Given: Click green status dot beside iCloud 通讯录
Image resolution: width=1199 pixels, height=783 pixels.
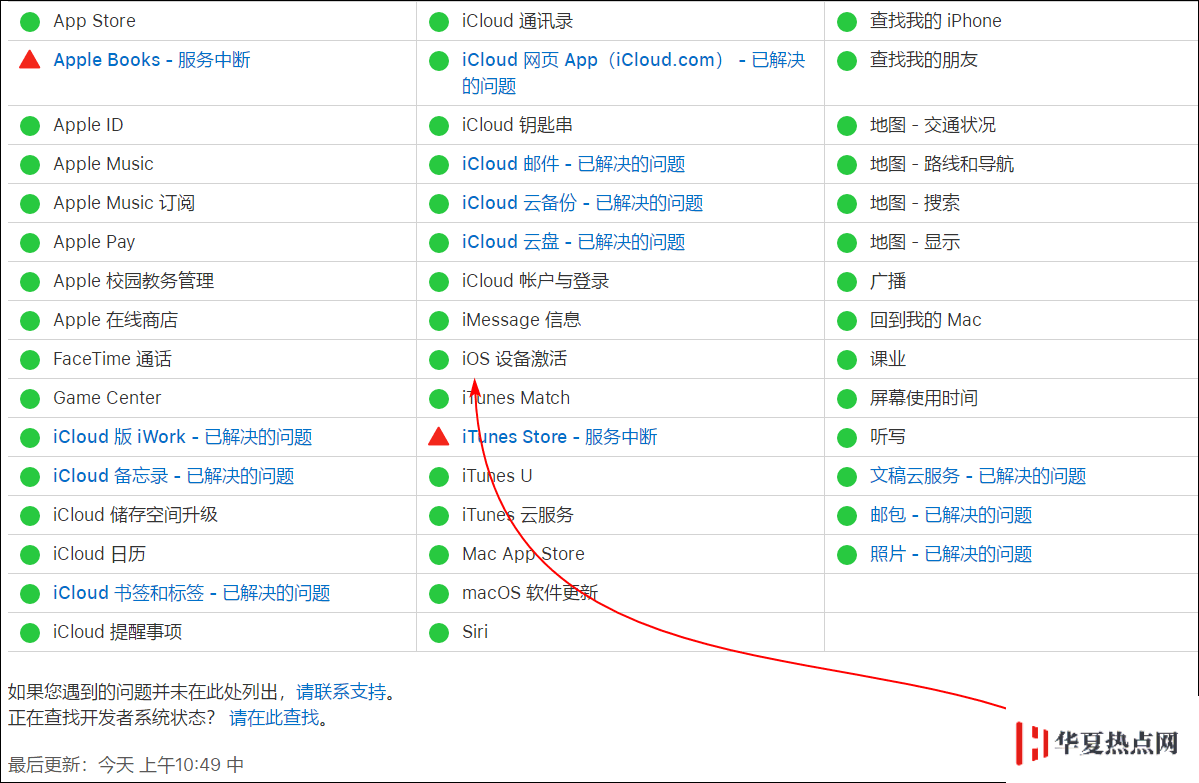Looking at the screenshot, I should coord(439,21).
